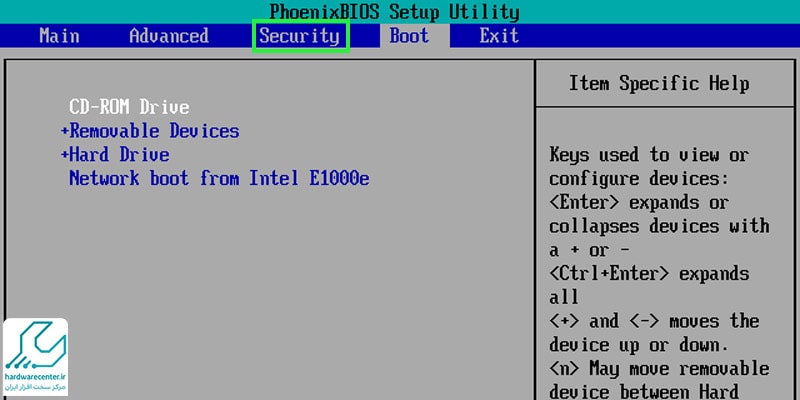The image size is (800, 400).
Task: Click 'collapses devices with' help line
Action: click(x=659, y=226)
